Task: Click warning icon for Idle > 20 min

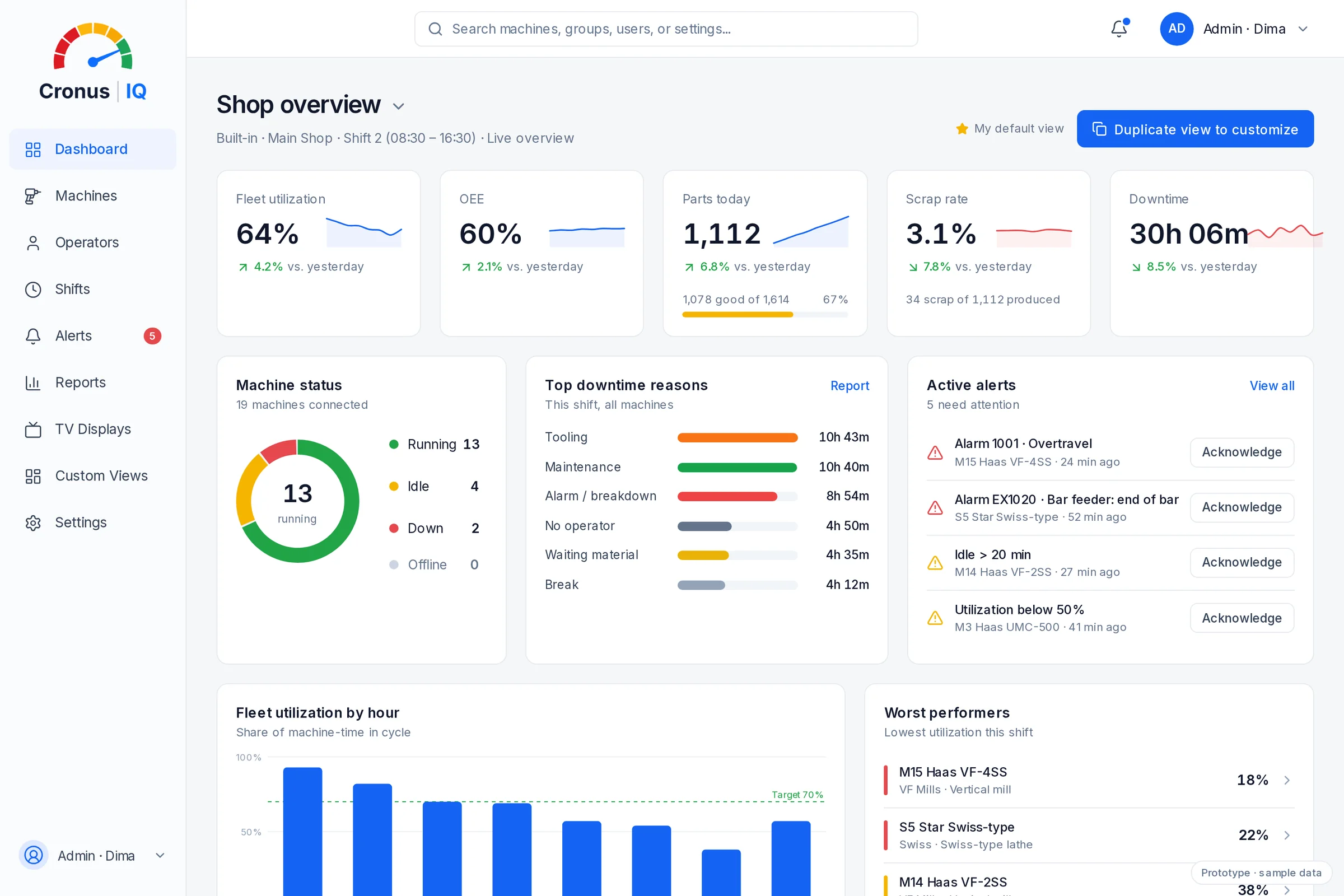Action: click(935, 563)
